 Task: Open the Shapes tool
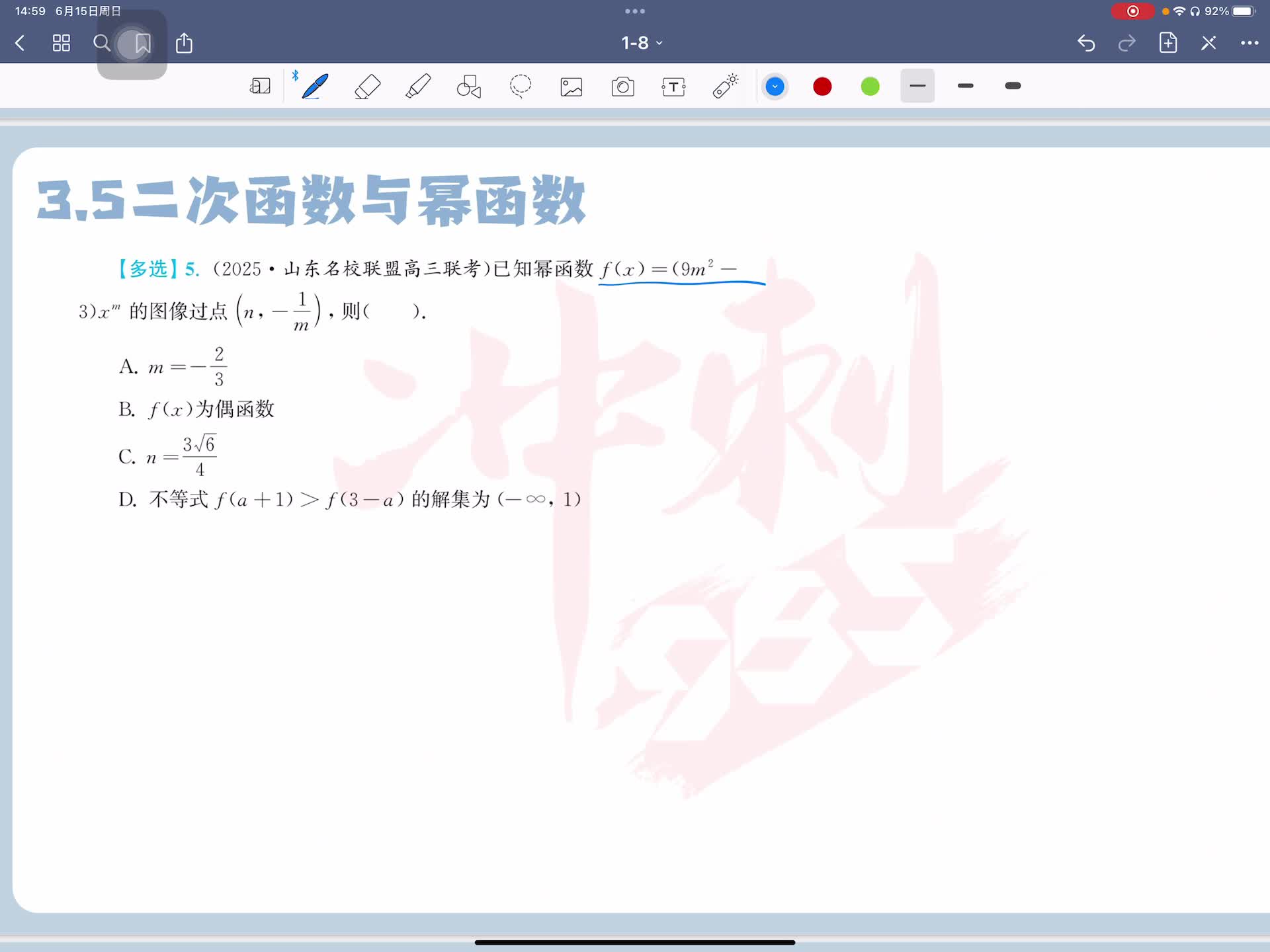click(469, 87)
